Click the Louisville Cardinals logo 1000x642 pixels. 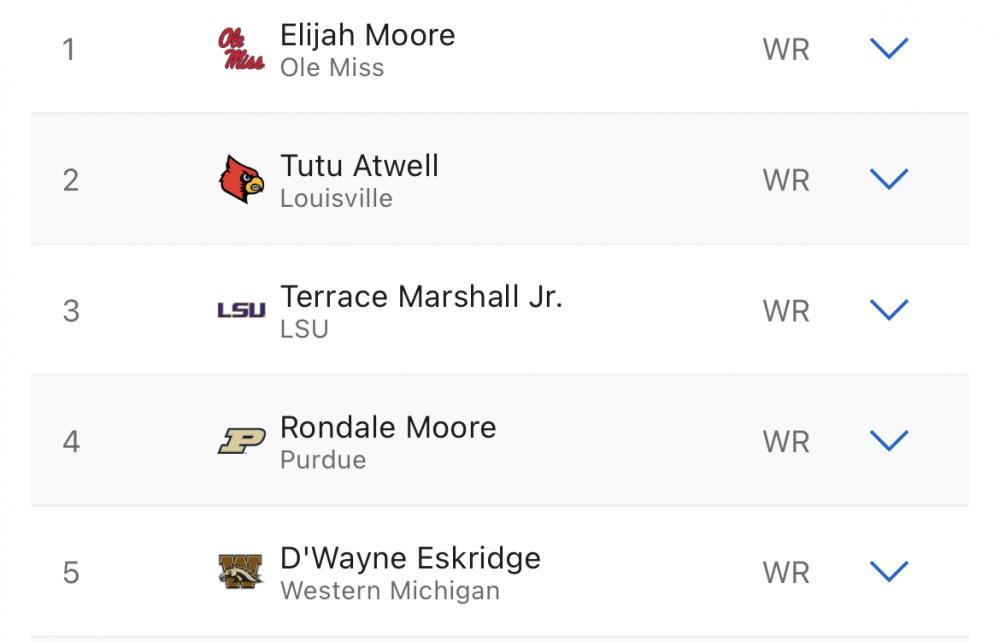[241, 180]
